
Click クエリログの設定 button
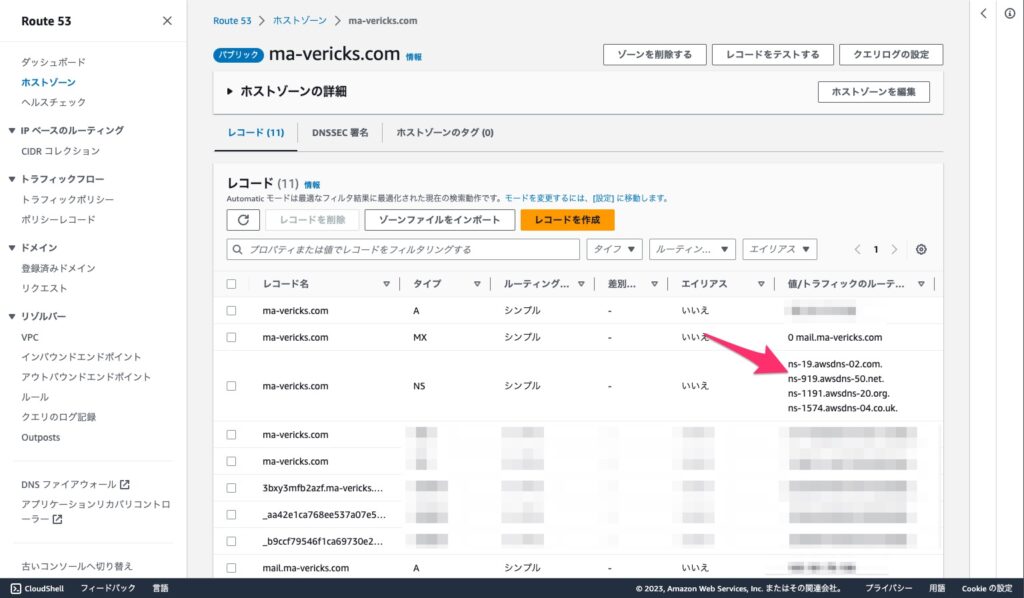pyautogui.click(x=891, y=55)
